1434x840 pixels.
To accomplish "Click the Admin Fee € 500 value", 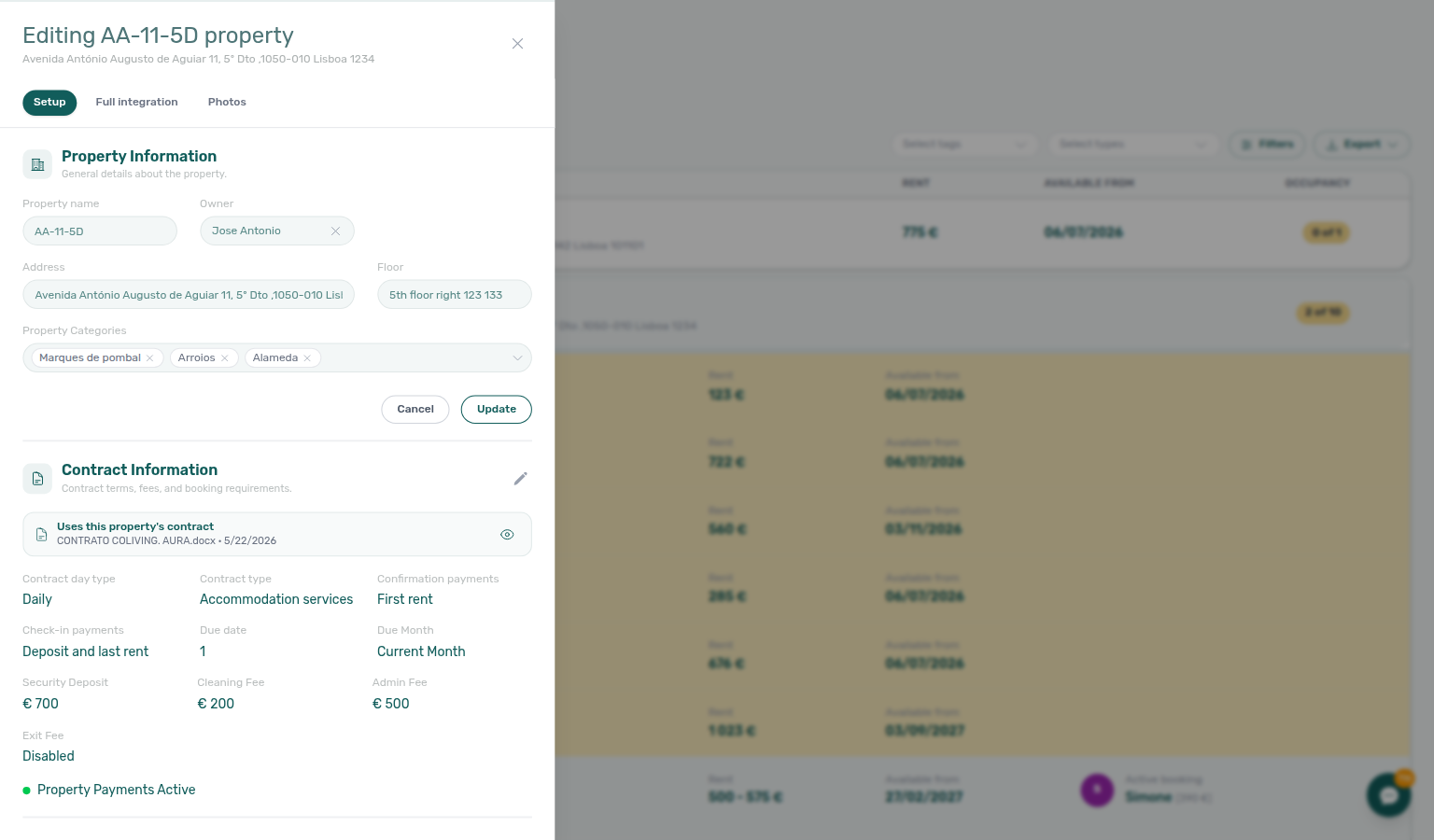I will (x=391, y=705).
